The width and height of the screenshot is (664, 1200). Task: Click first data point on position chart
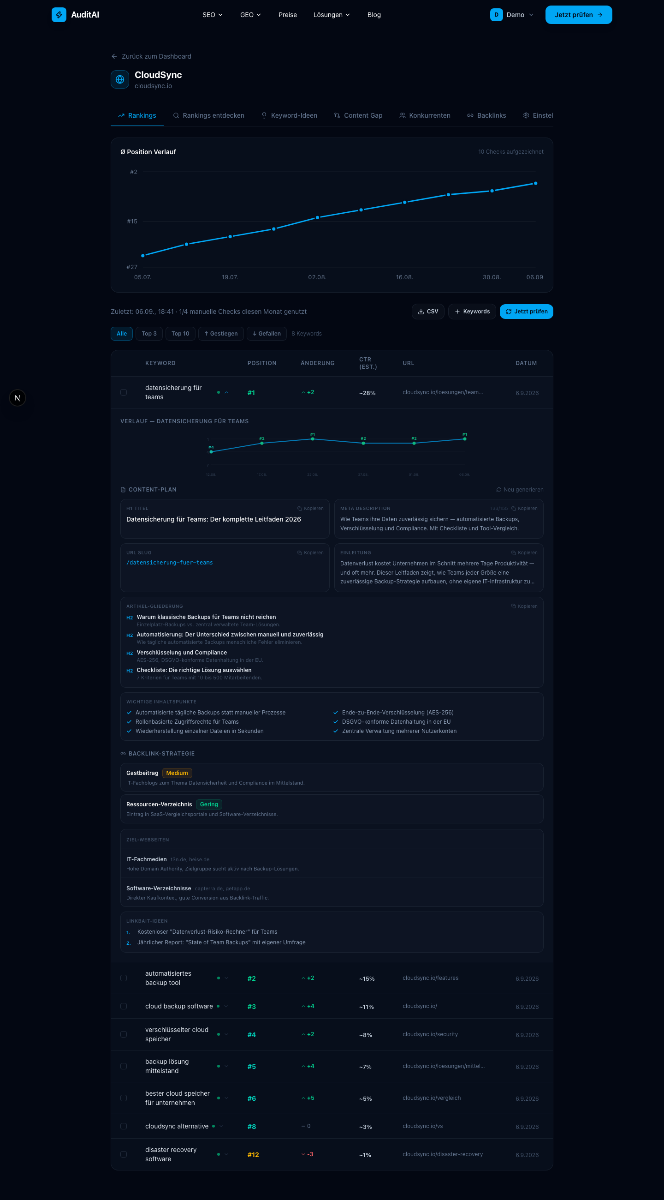point(143,255)
